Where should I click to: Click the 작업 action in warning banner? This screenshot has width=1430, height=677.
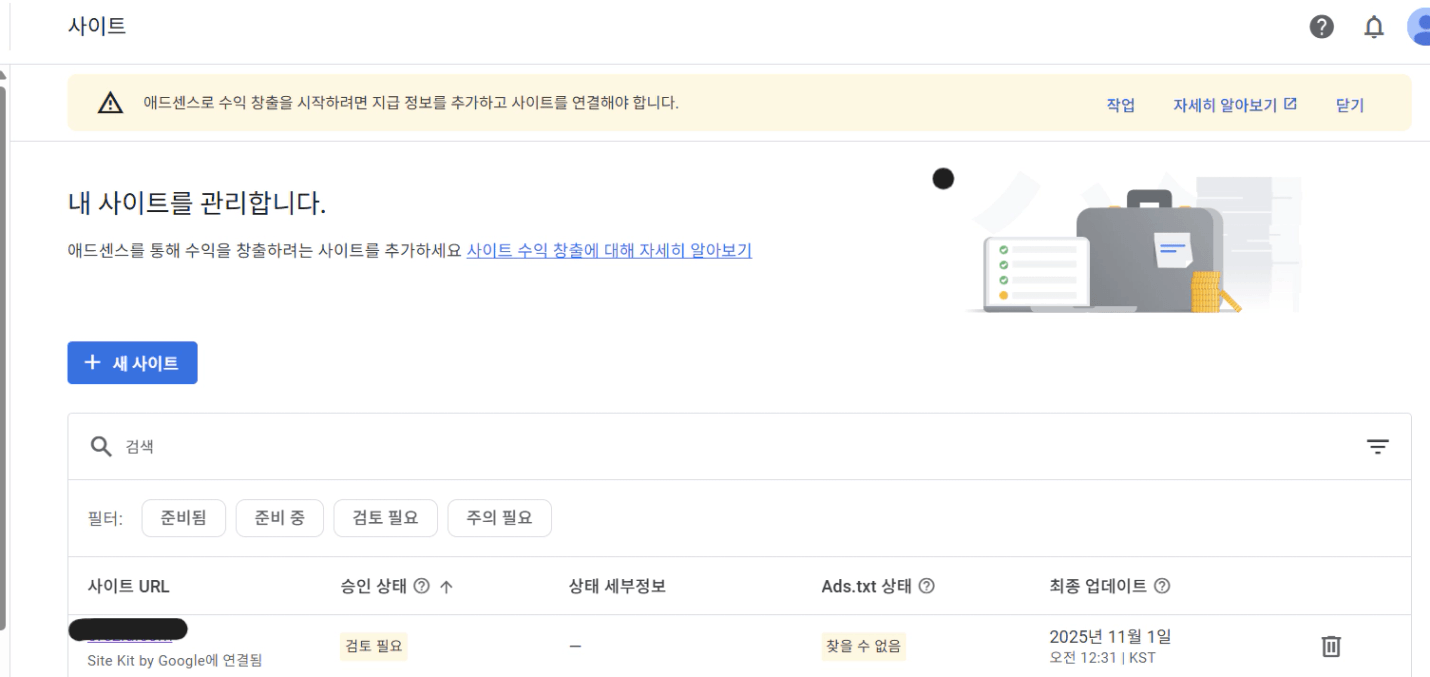pos(1120,104)
